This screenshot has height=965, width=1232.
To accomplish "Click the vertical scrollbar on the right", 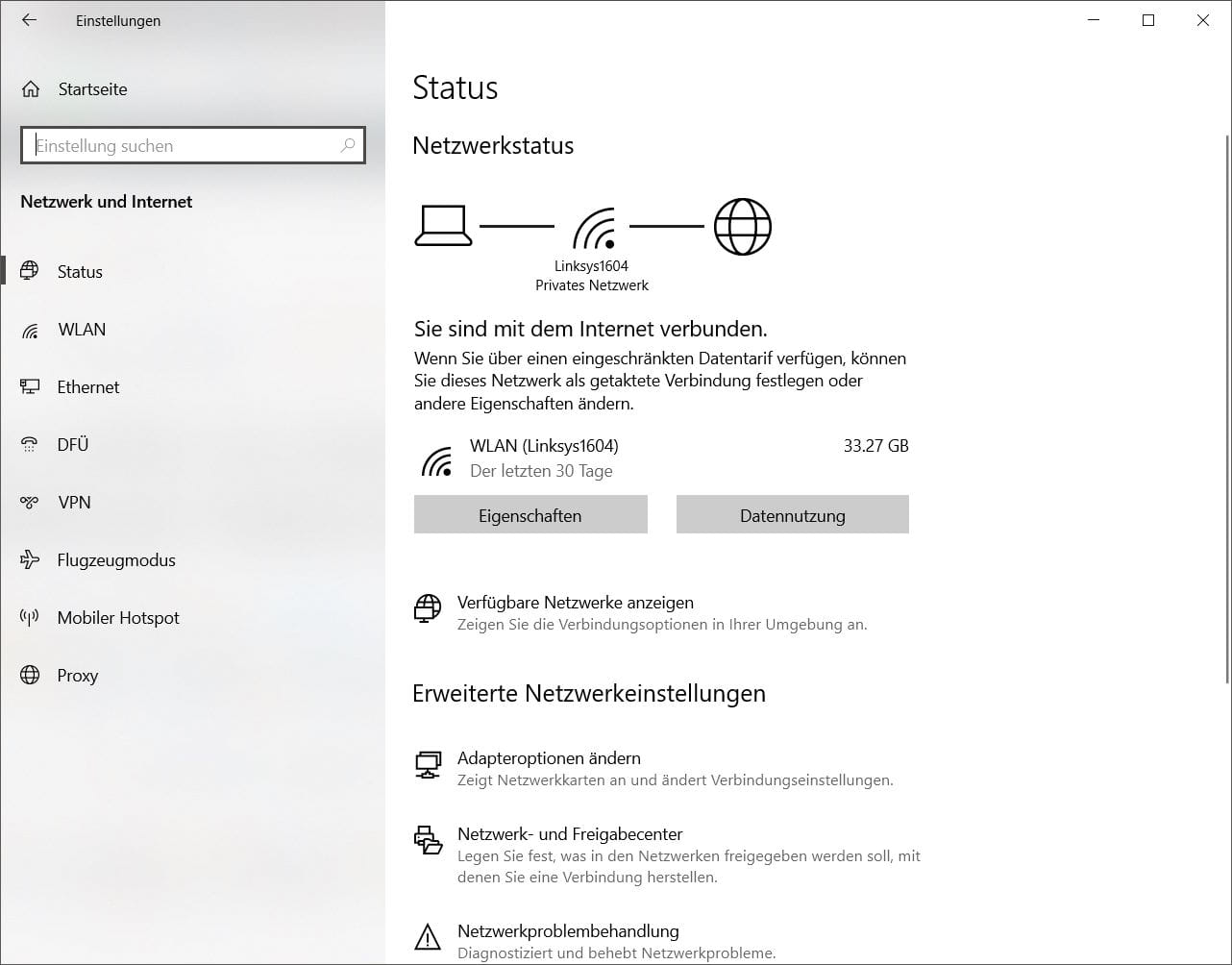I will (1226, 408).
